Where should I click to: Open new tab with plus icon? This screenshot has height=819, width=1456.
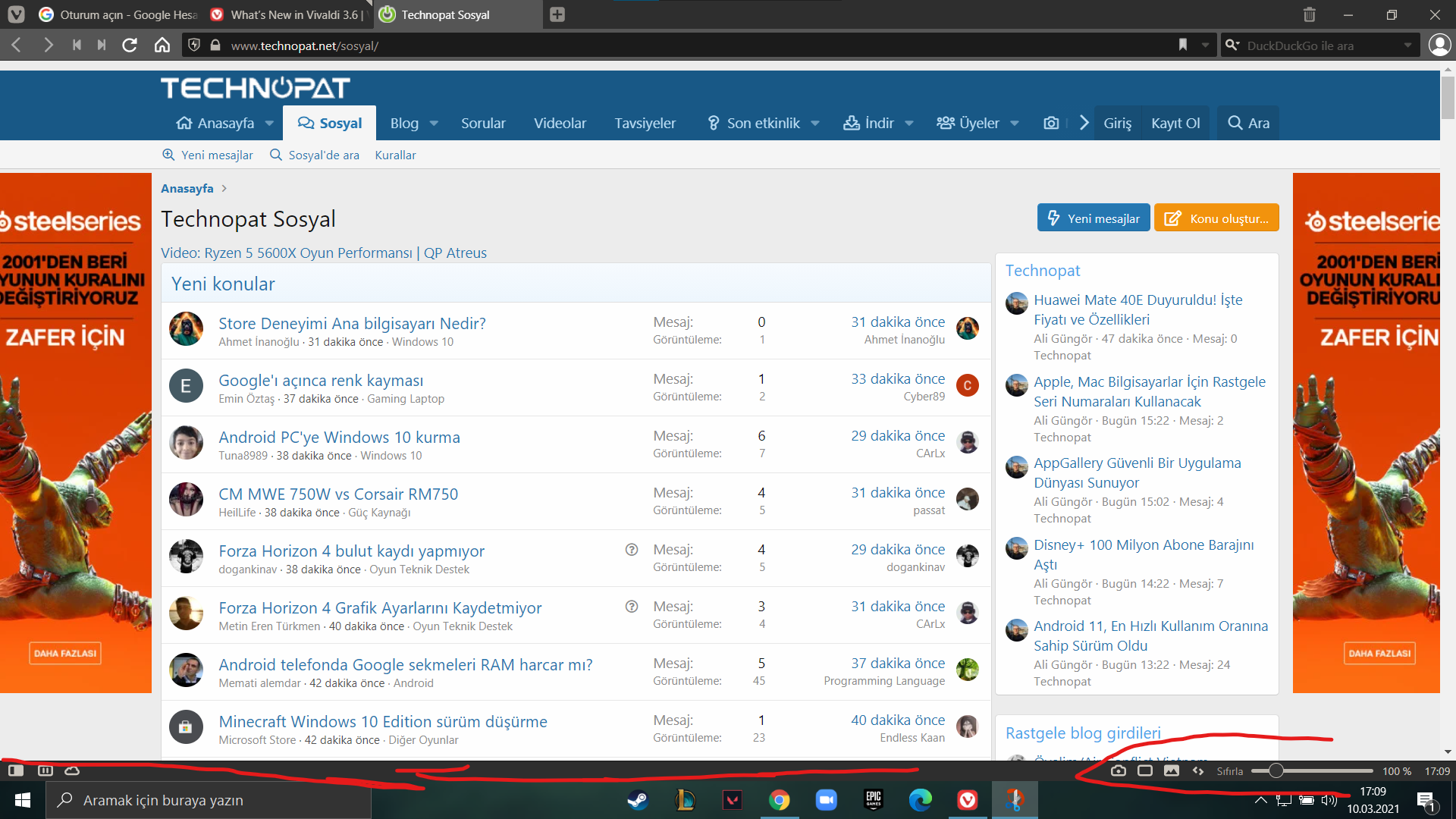(x=557, y=14)
